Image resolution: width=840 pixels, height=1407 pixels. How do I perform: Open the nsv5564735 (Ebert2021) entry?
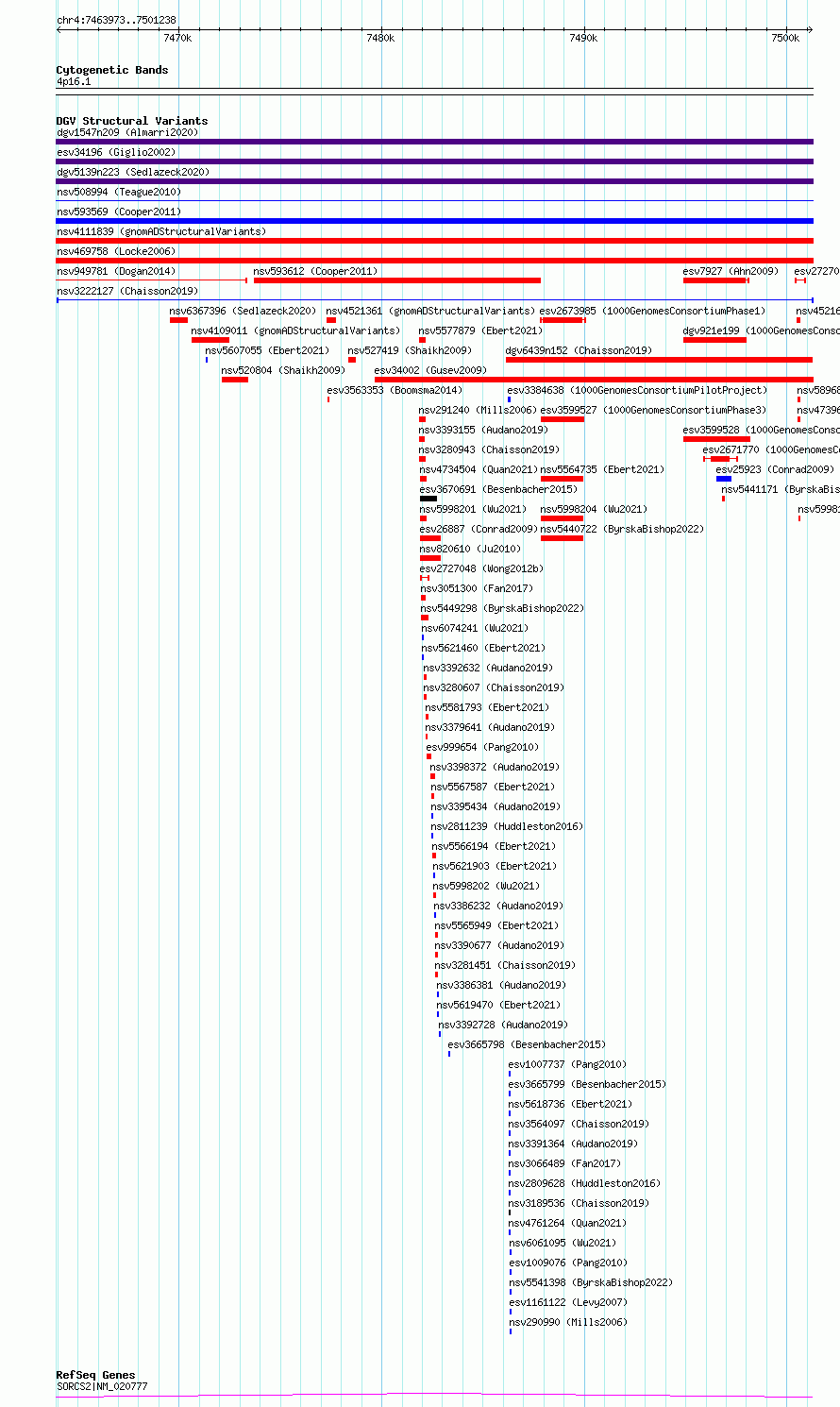pos(602,469)
